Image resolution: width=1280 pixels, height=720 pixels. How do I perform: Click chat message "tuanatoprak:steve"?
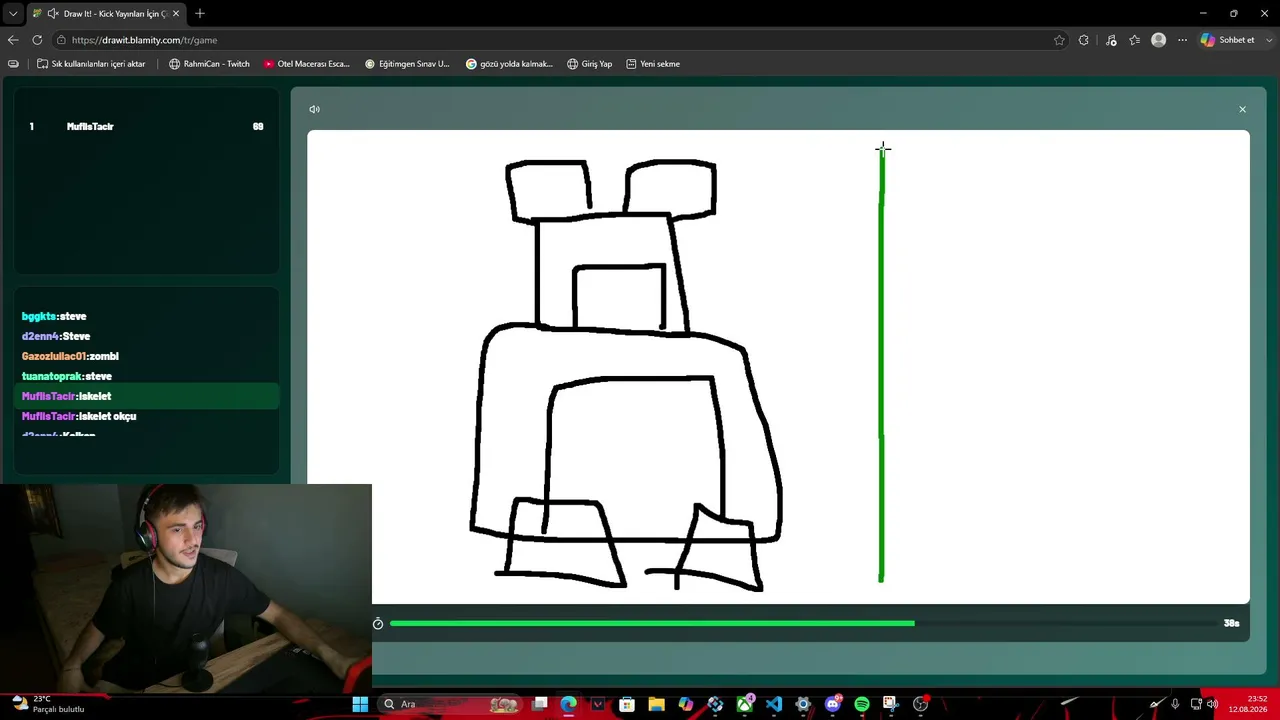click(x=67, y=376)
